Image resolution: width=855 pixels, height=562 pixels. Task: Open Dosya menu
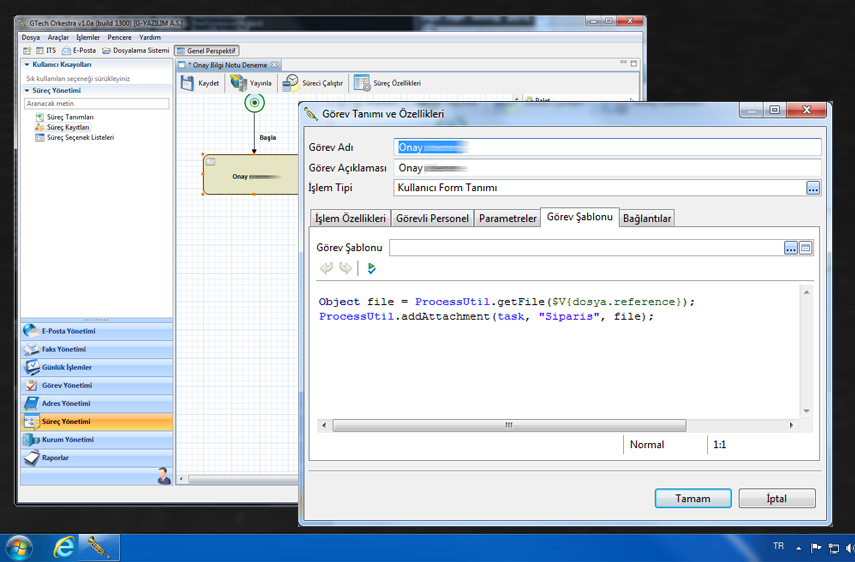click(x=31, y=38)
